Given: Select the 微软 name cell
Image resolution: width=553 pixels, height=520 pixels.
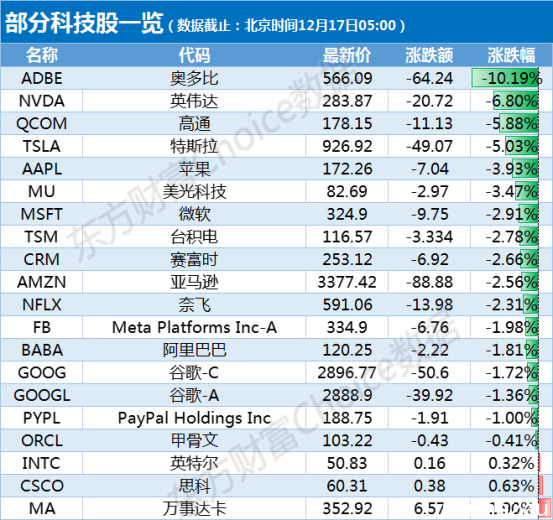Looking at the screenshot, I should (194, 214).
